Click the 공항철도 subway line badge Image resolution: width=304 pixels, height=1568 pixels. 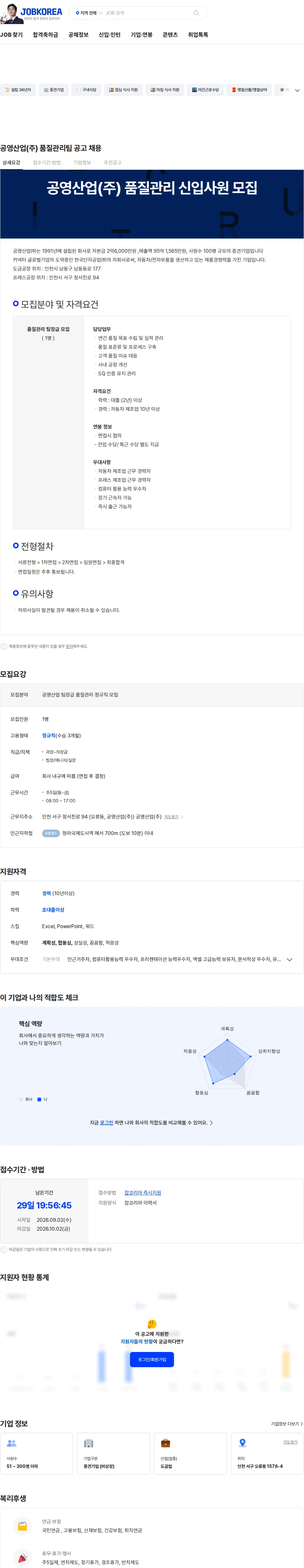coord(50,833)
